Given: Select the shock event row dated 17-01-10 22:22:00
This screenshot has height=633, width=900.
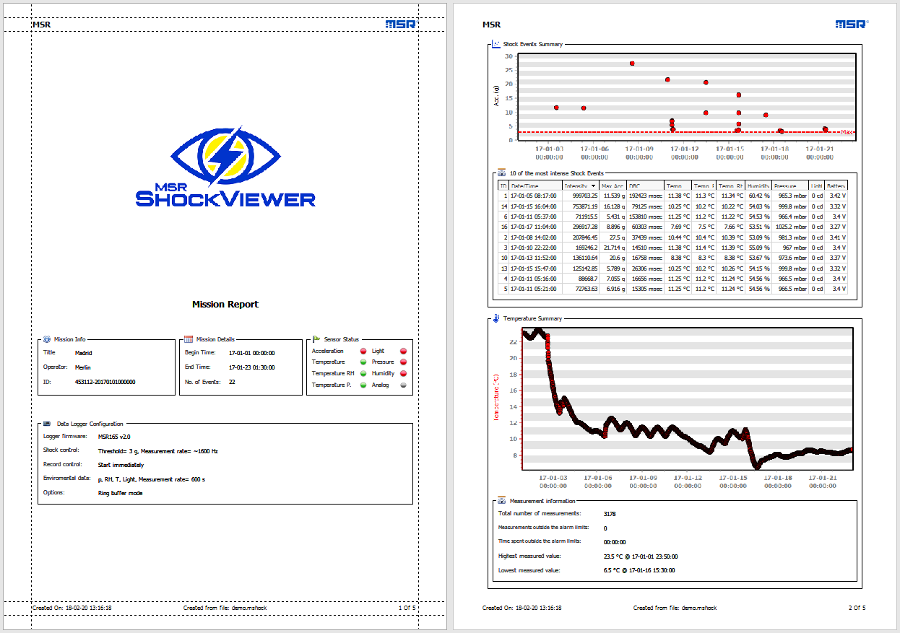Looking at the screenshot, I should pos(673,247).
